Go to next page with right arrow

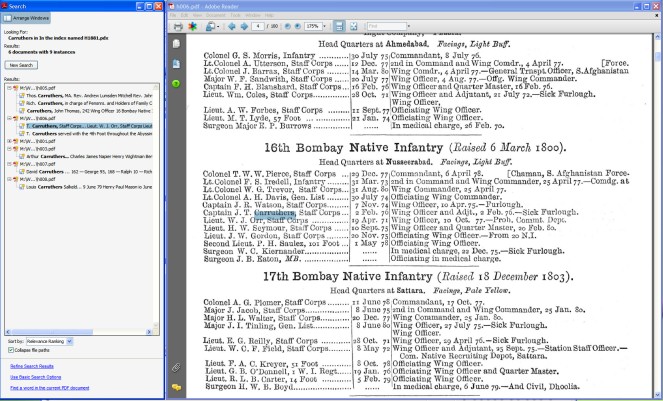click(x=244, y=26)
